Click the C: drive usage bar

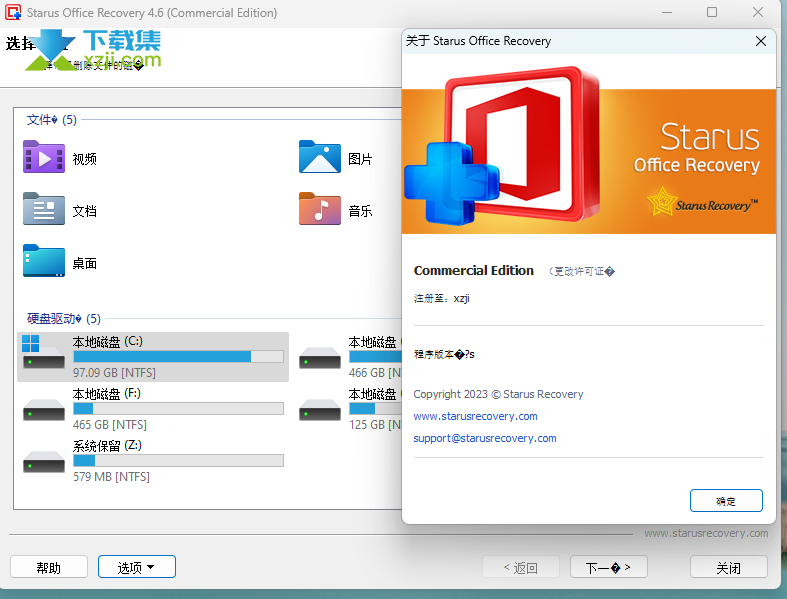tap(178, 356)
